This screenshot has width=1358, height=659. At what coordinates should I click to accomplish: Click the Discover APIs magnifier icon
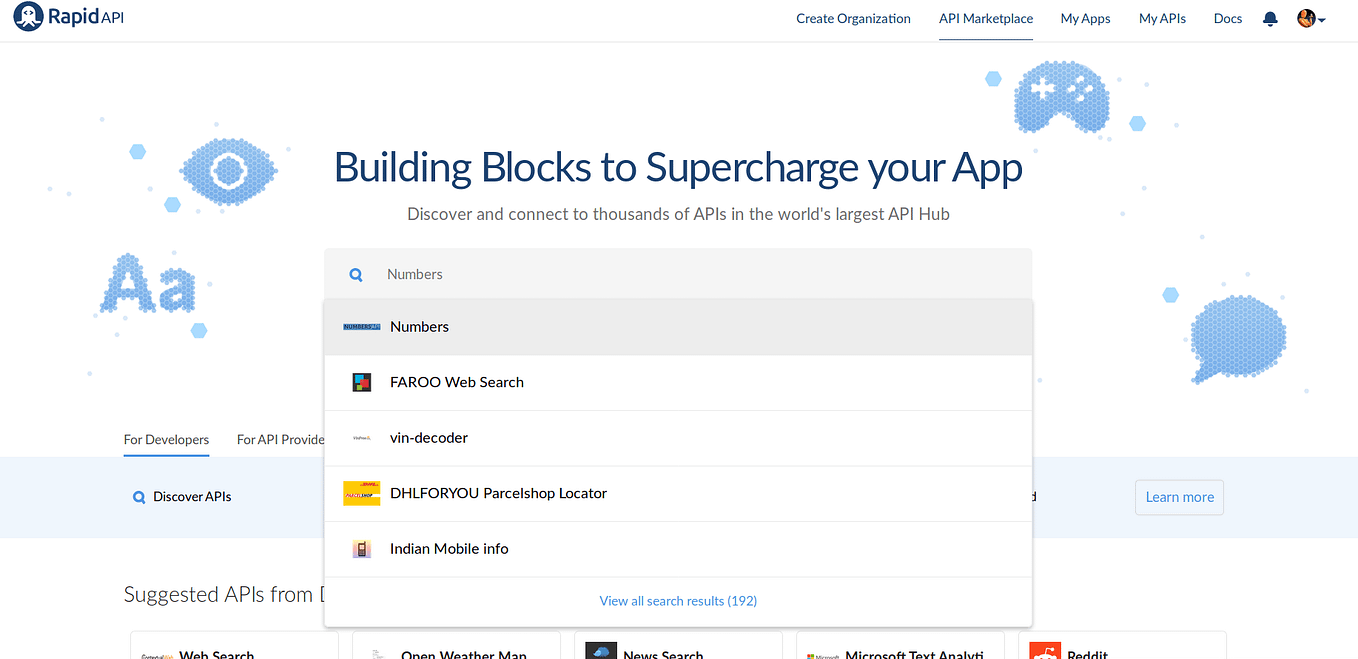pyautogui.click(x=139, y=496)
